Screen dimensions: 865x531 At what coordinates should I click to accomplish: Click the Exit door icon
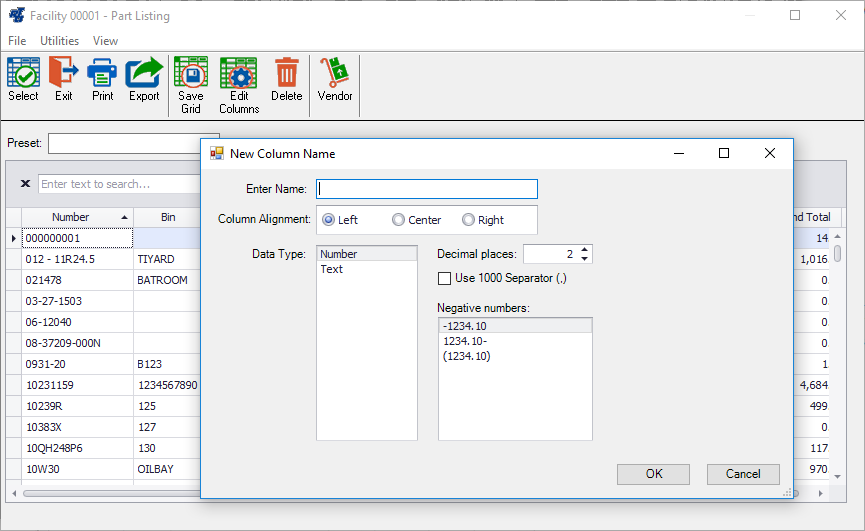(x=64, y=75)
